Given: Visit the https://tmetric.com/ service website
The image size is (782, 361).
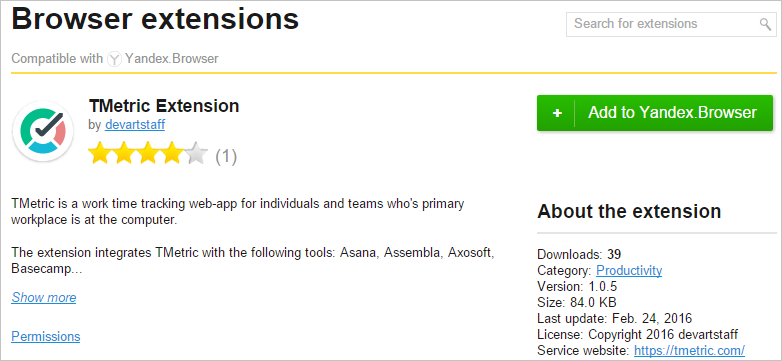Looking at the screenshot, I should (689, 350).
